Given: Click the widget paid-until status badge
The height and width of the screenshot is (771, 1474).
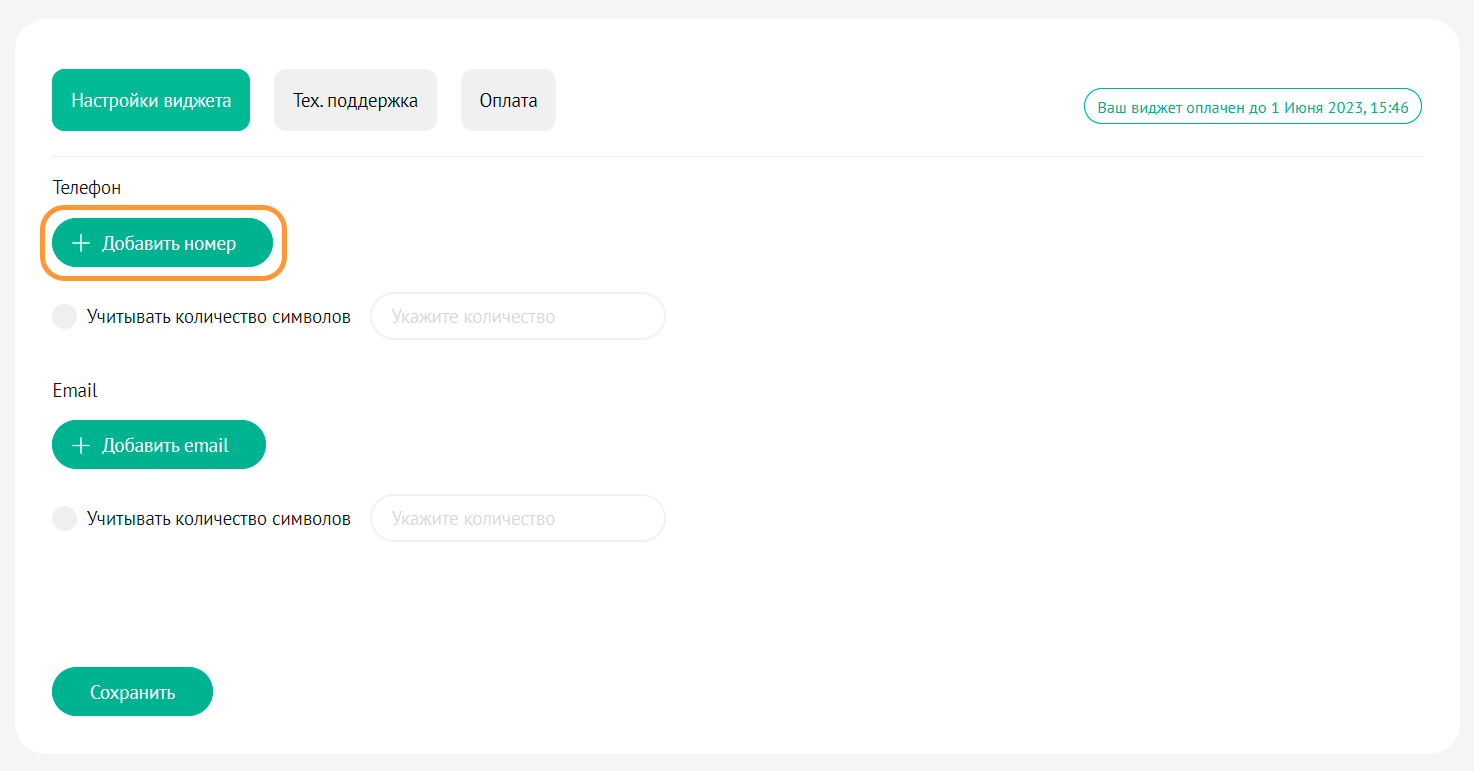Looking at the screenshot, I should [1252, 106].
